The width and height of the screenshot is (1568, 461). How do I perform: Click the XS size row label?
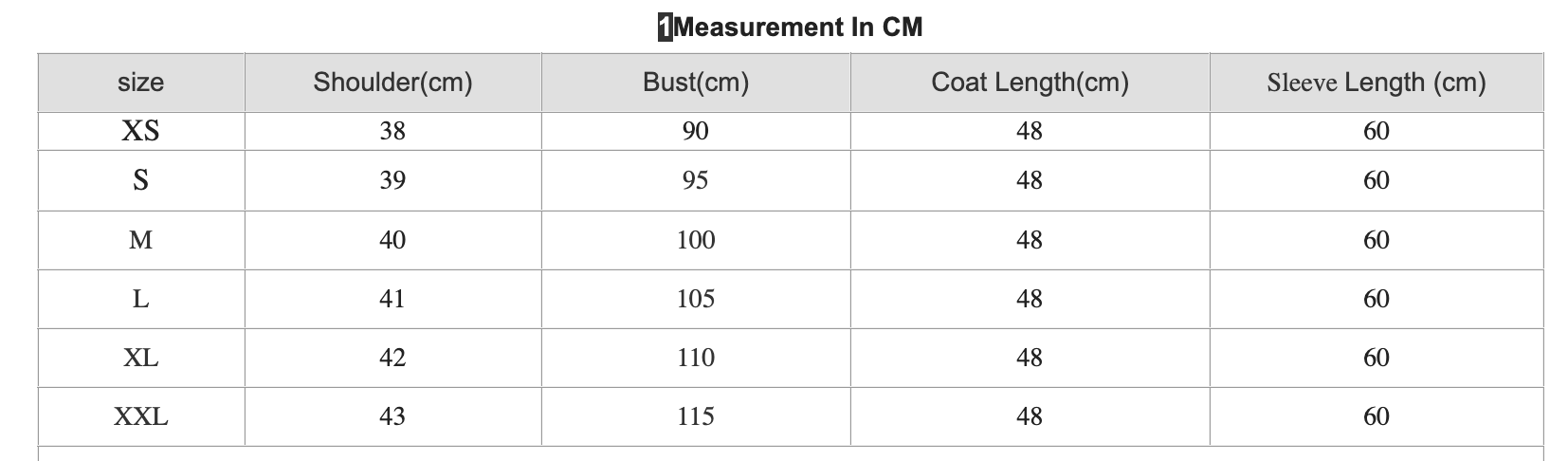140,131
